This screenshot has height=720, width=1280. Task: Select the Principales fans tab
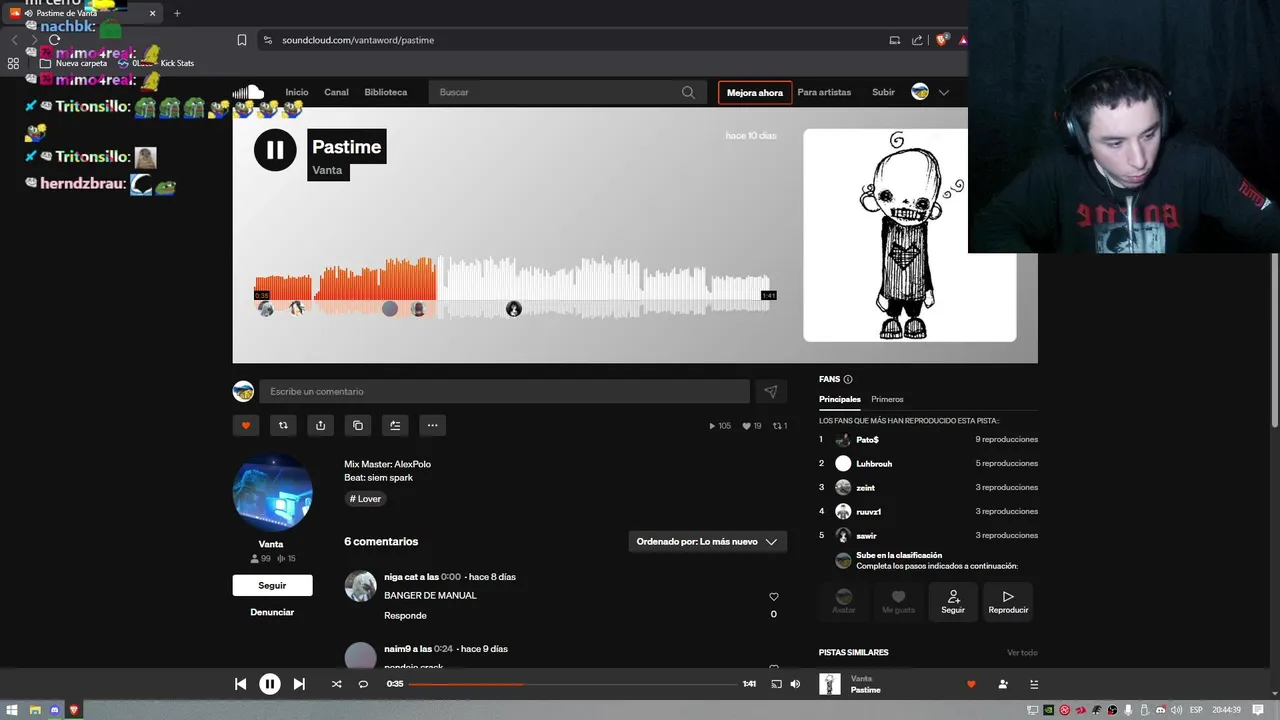[x=840, y=399]
